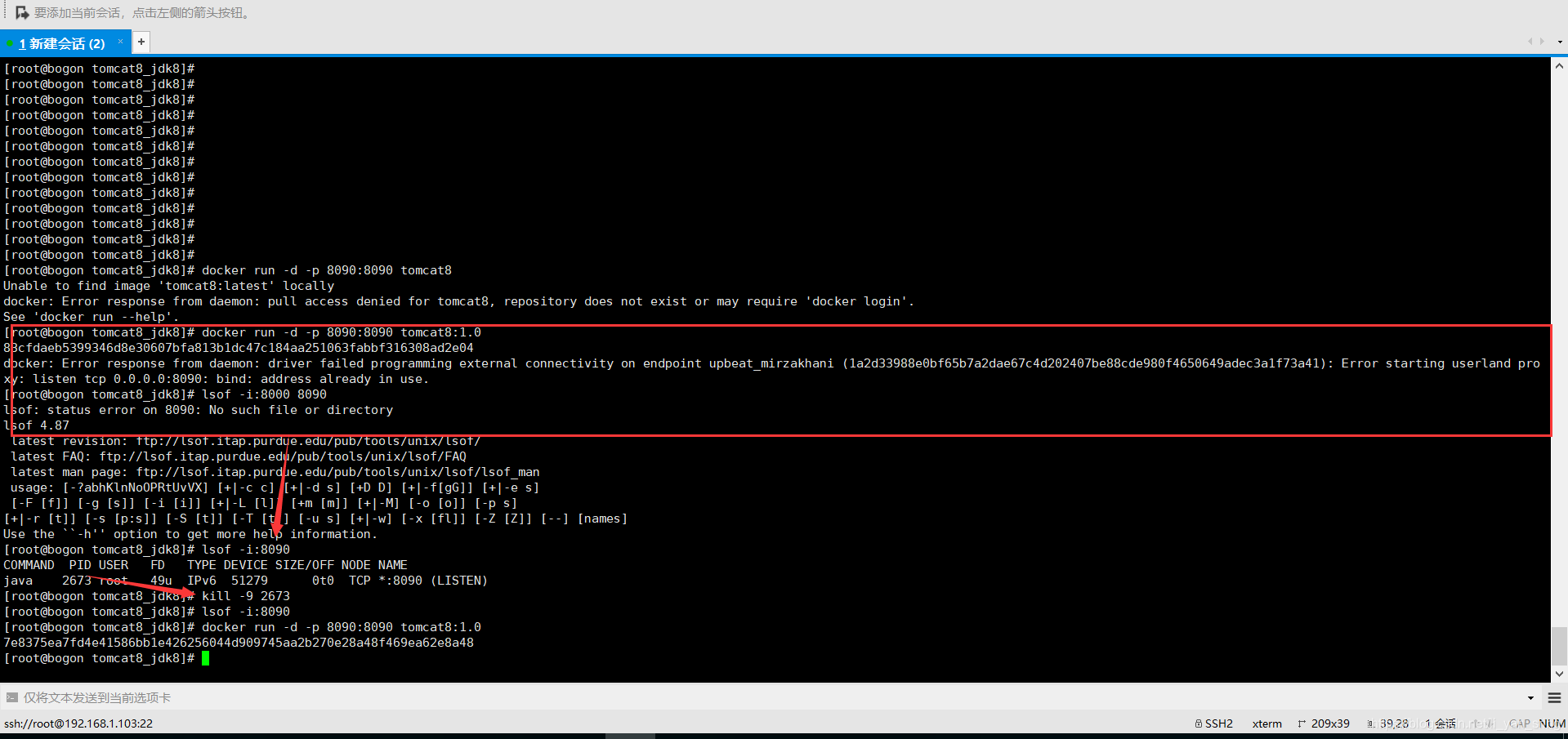Screen dimensions: 1568x739
Task: Click the '209x39' terminal size in status bar
Action: pyautogui.click(x=1324, y=723)
